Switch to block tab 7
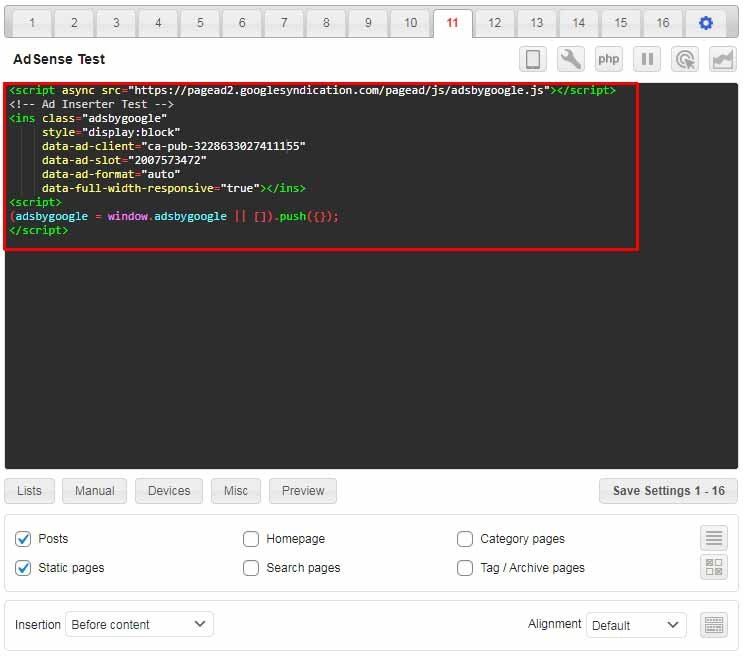This screenshot has width=743, height=656. [x=284, y=23]
